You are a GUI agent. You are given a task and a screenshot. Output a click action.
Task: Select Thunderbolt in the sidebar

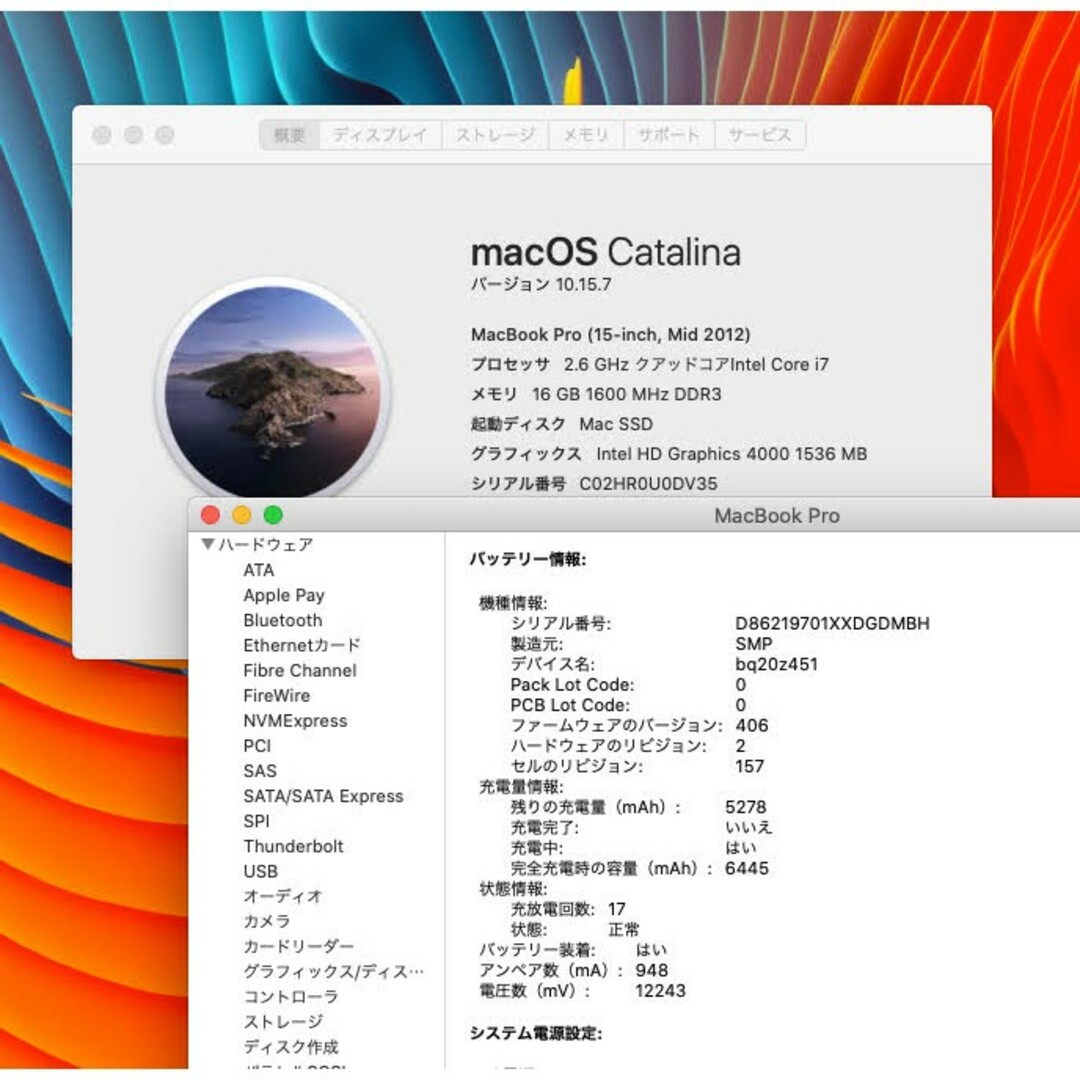(x=293, y=847)
